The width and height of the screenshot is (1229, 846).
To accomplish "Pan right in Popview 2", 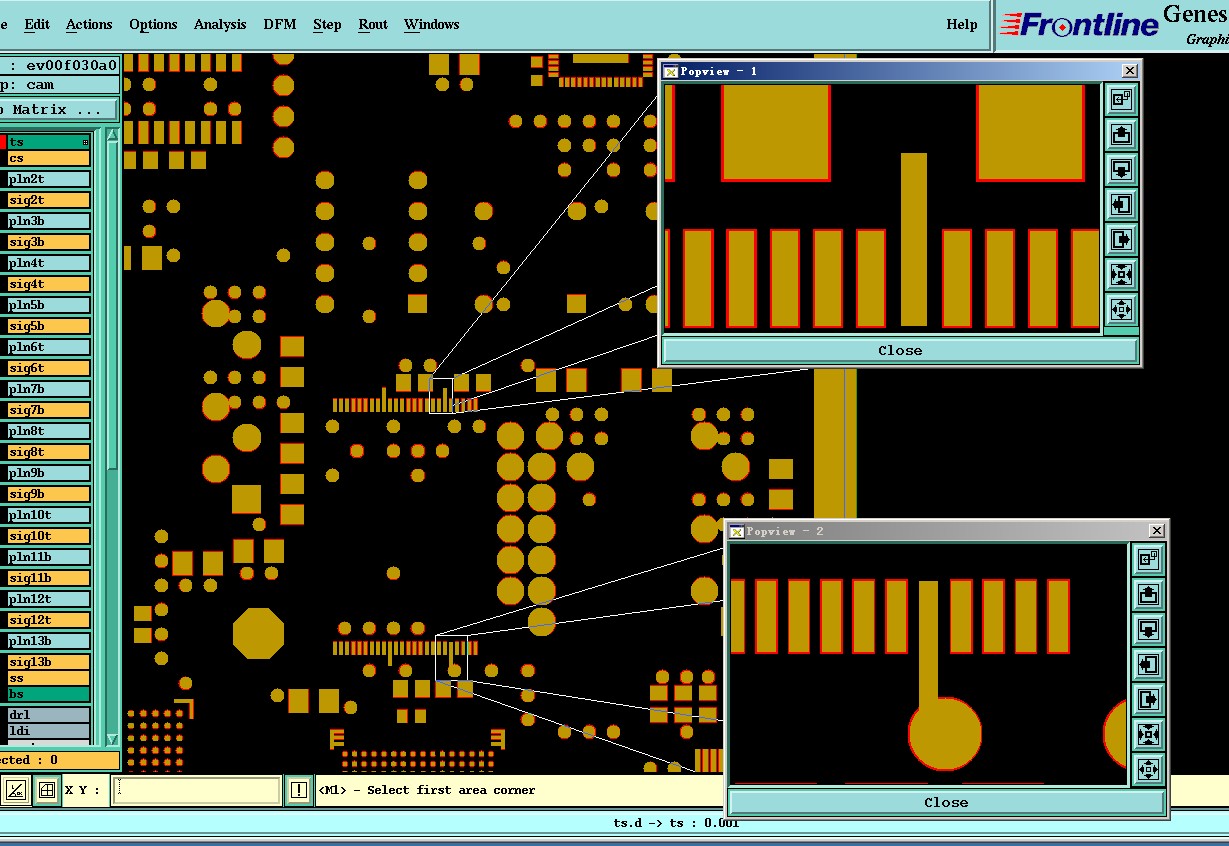I will (1148, 699).
